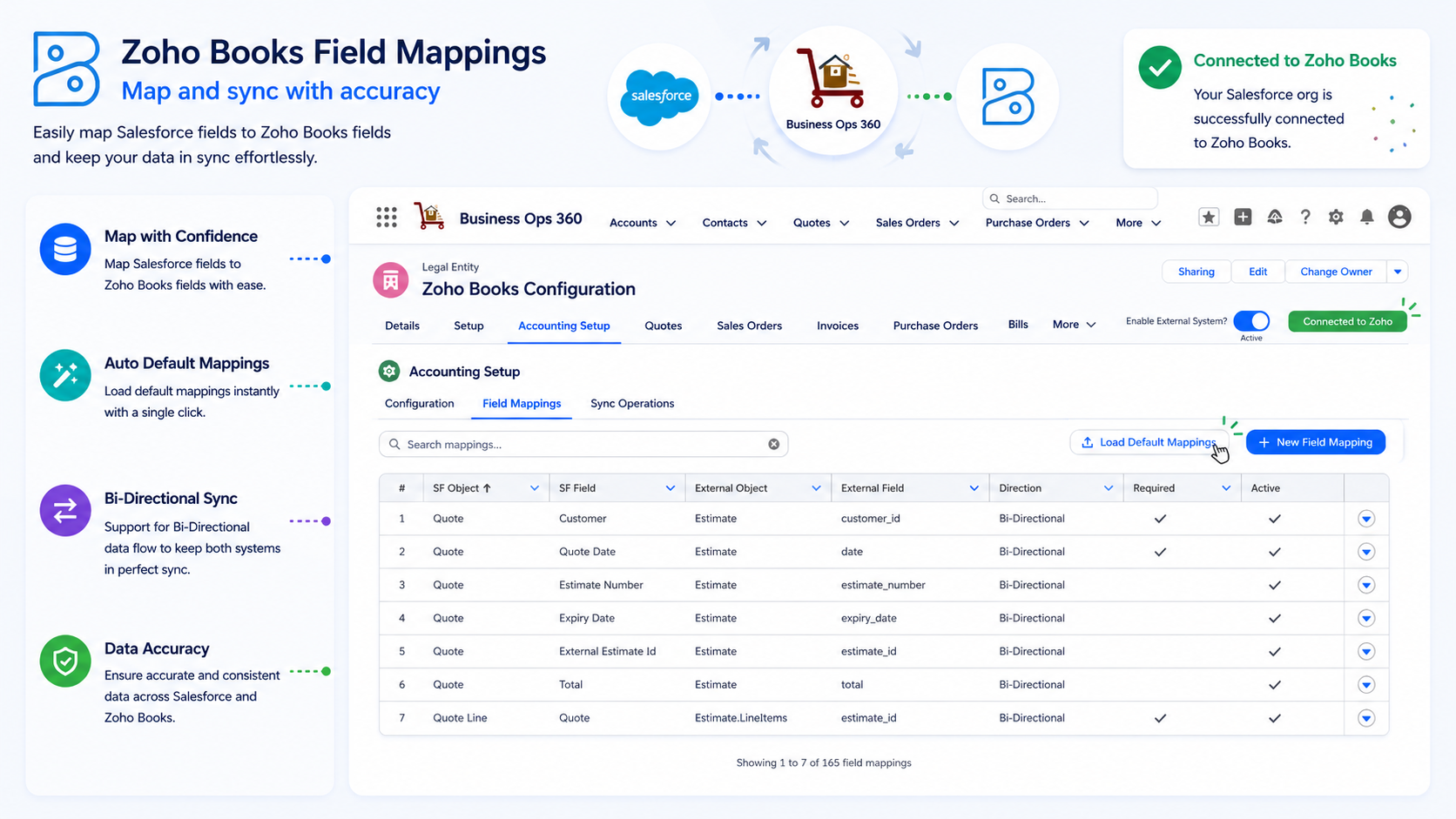The height and width of the screenshot is (819, 1456).
Task: Click the Zoho Books logo circle in the diagram
Action: [x=1008, y=96]
